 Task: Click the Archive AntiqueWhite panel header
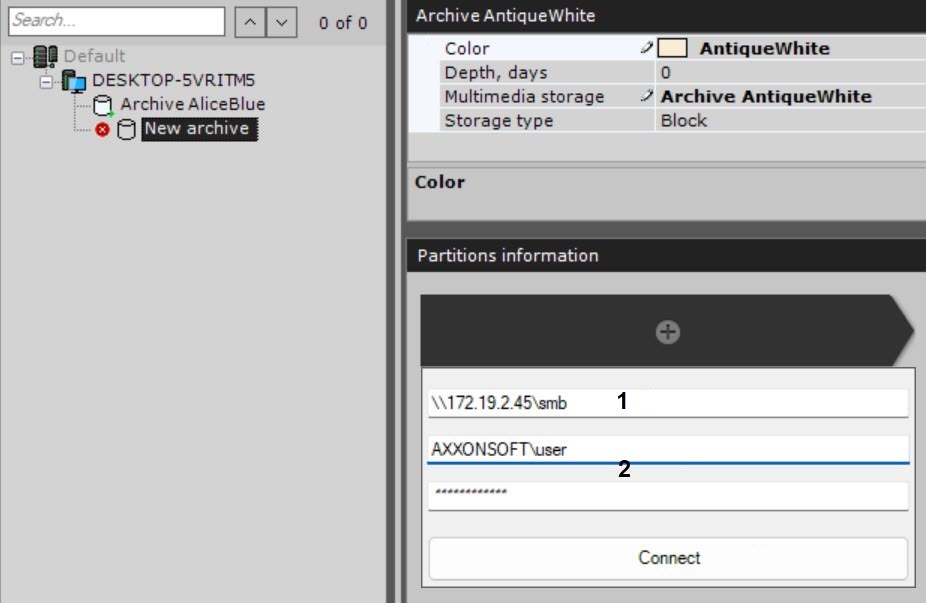pos(666,15)
